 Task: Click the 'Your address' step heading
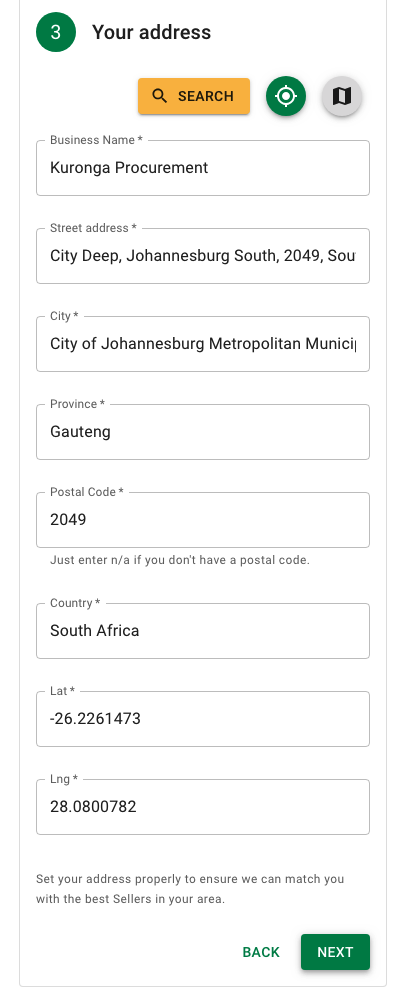pyautogui.click(x=151, y=32)
